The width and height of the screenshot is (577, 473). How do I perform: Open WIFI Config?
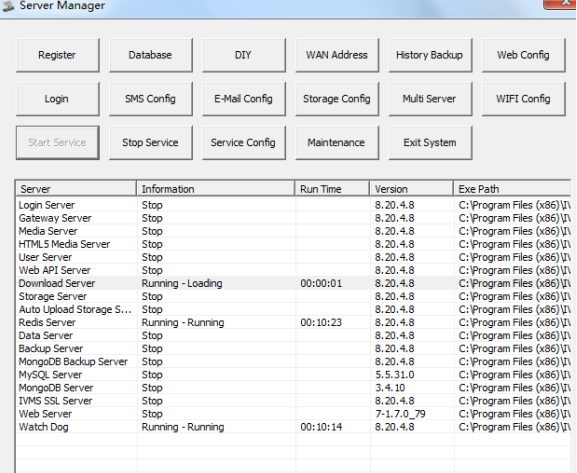(524, 99)
